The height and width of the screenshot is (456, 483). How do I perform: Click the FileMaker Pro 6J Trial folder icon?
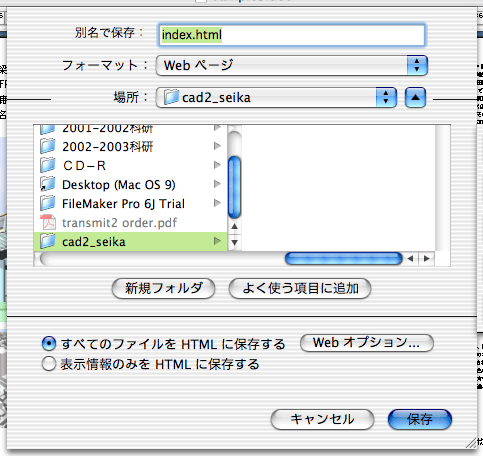(x=48, y=203)
